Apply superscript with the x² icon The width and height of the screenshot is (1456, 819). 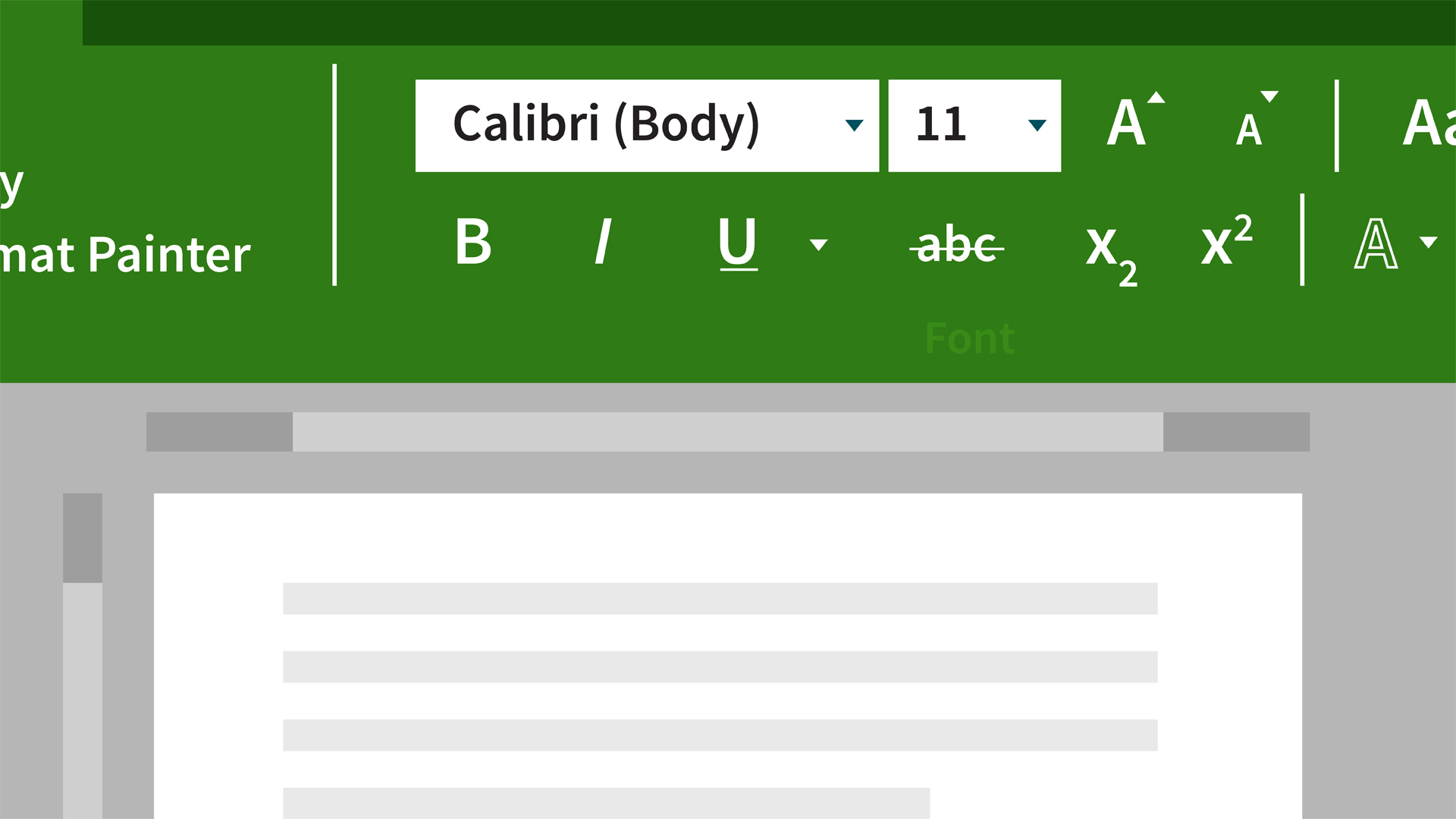(x=1227, y=240)
